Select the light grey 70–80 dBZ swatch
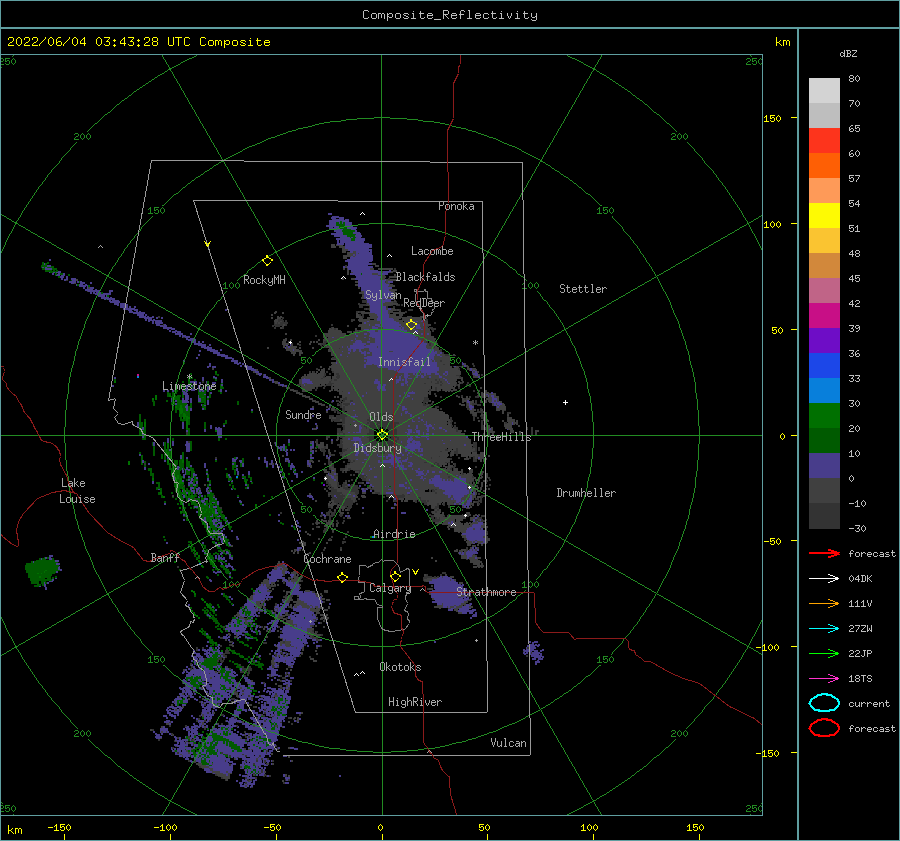The image size is (900, 841). point(824,91)
